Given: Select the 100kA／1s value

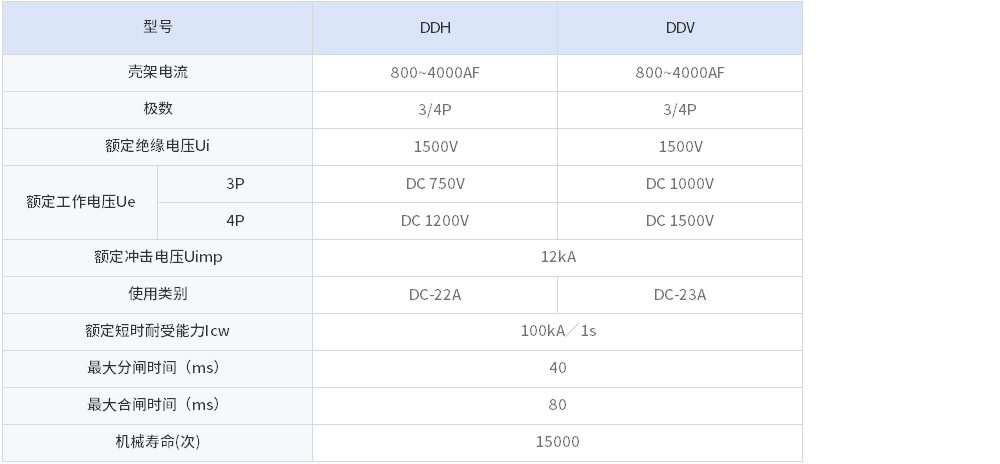Looking at the screenshot, I should 557,331.
